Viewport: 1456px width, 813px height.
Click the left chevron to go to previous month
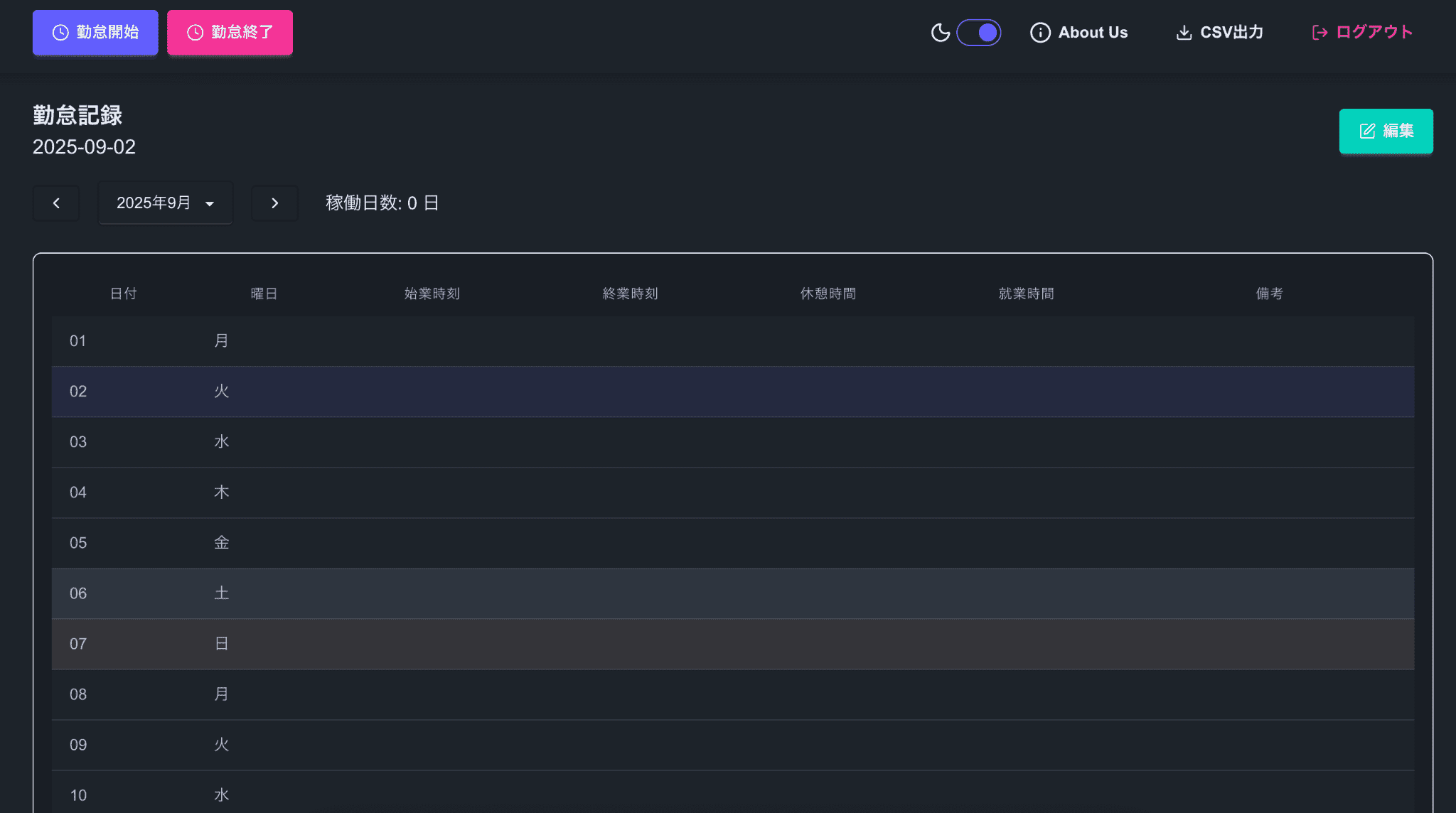pos(55,203)
